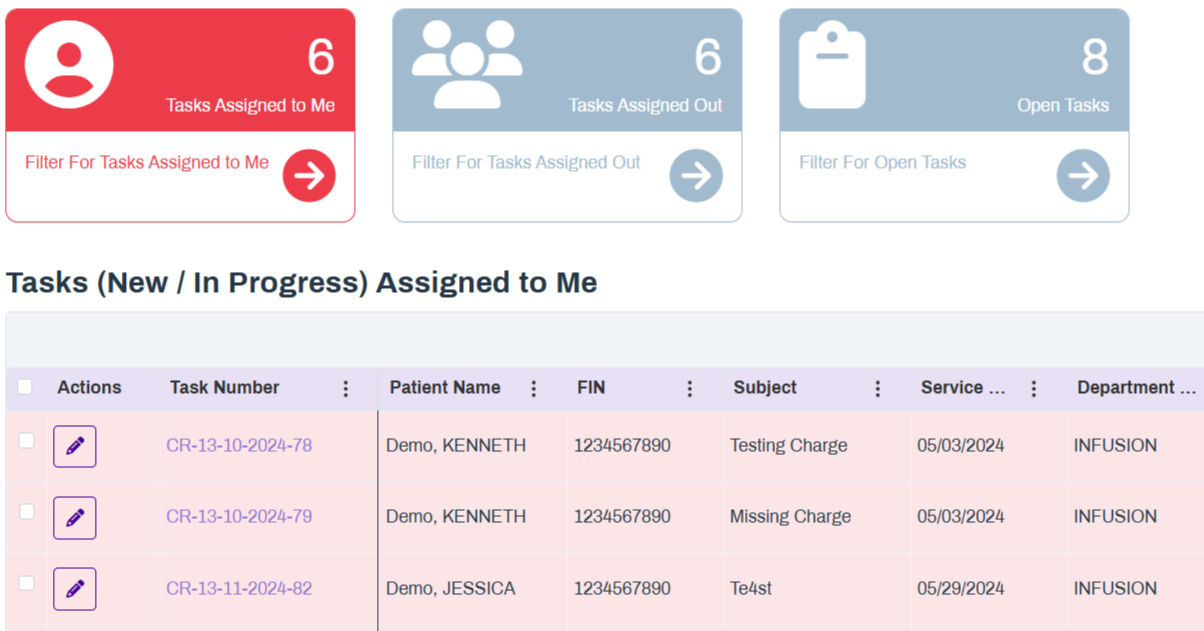This screenshot has height=631, width=1204.
Task: Open edit pencil for task CR-13-11-2024-82
Action: pos(75,589)
